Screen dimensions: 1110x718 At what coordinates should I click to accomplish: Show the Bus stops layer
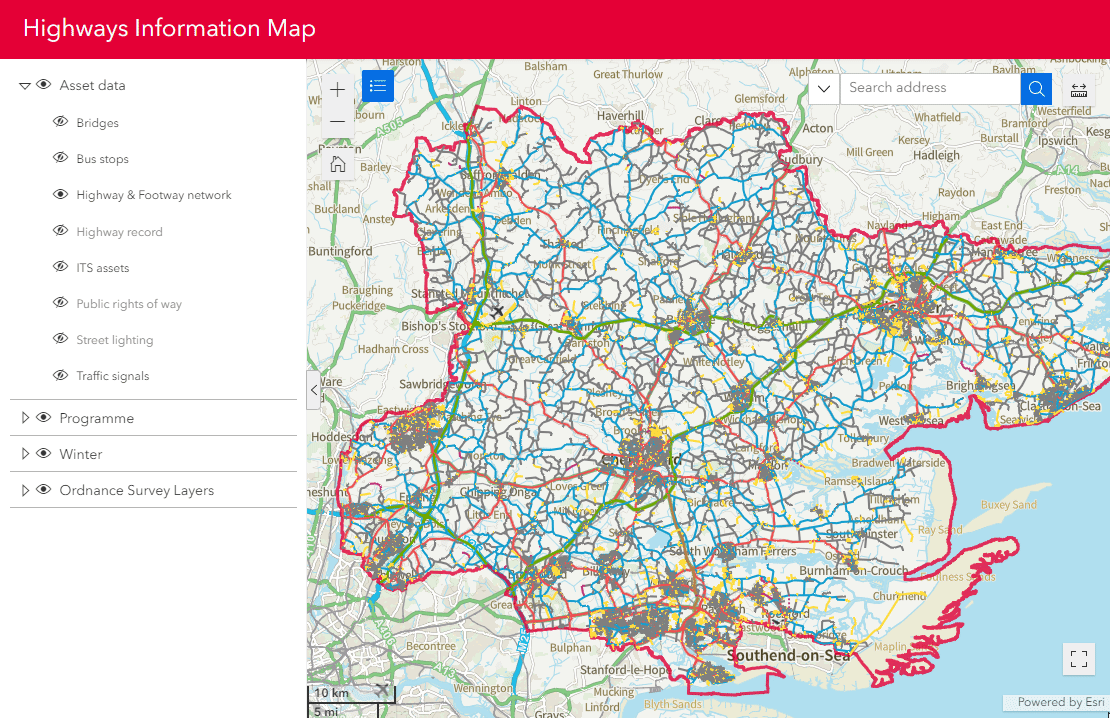(60, 158)
